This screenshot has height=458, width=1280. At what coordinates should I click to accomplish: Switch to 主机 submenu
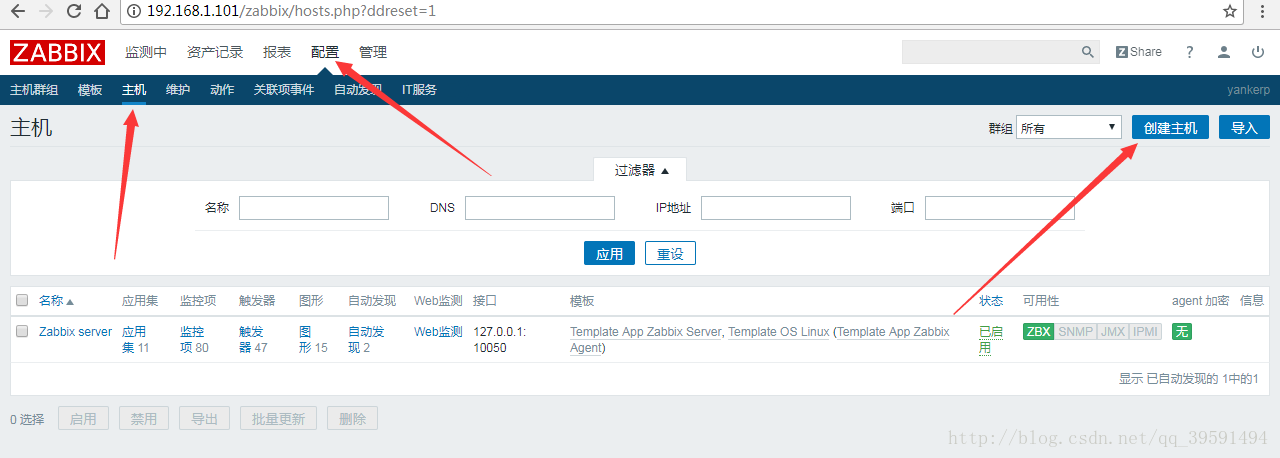(134, 89)
